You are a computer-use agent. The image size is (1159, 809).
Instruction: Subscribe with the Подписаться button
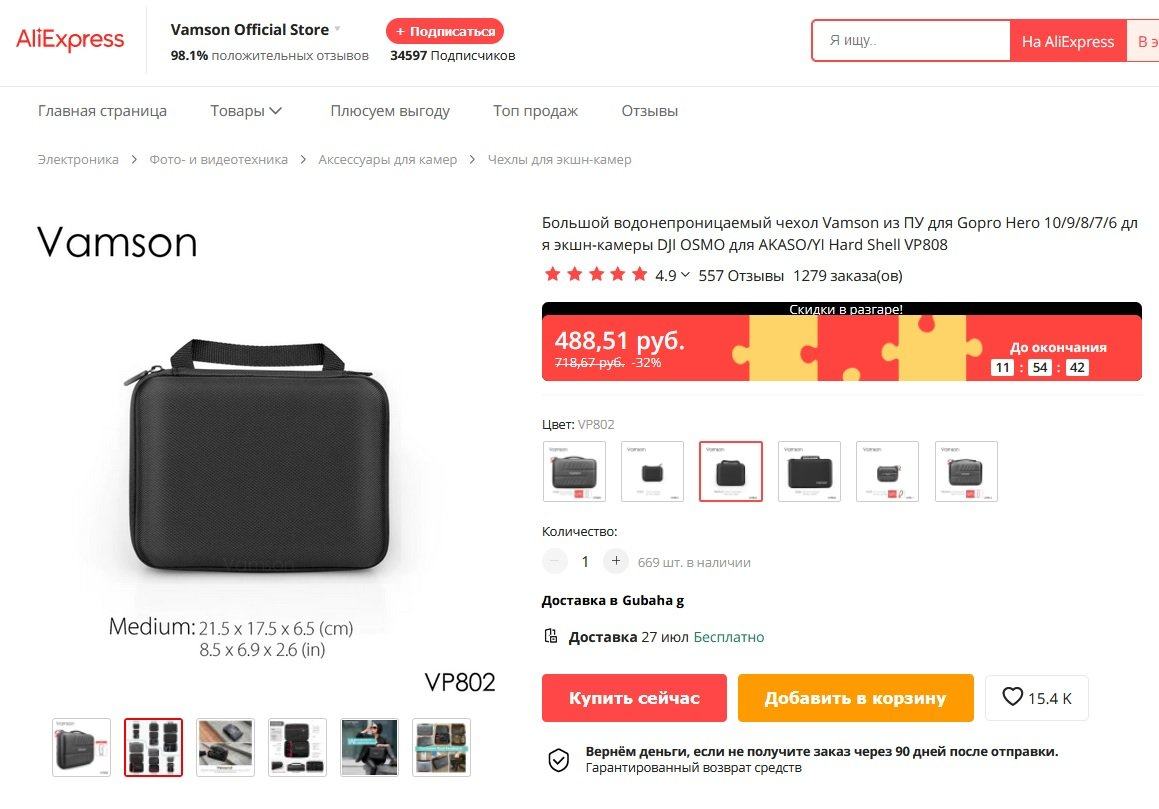[x=445, y=31]
